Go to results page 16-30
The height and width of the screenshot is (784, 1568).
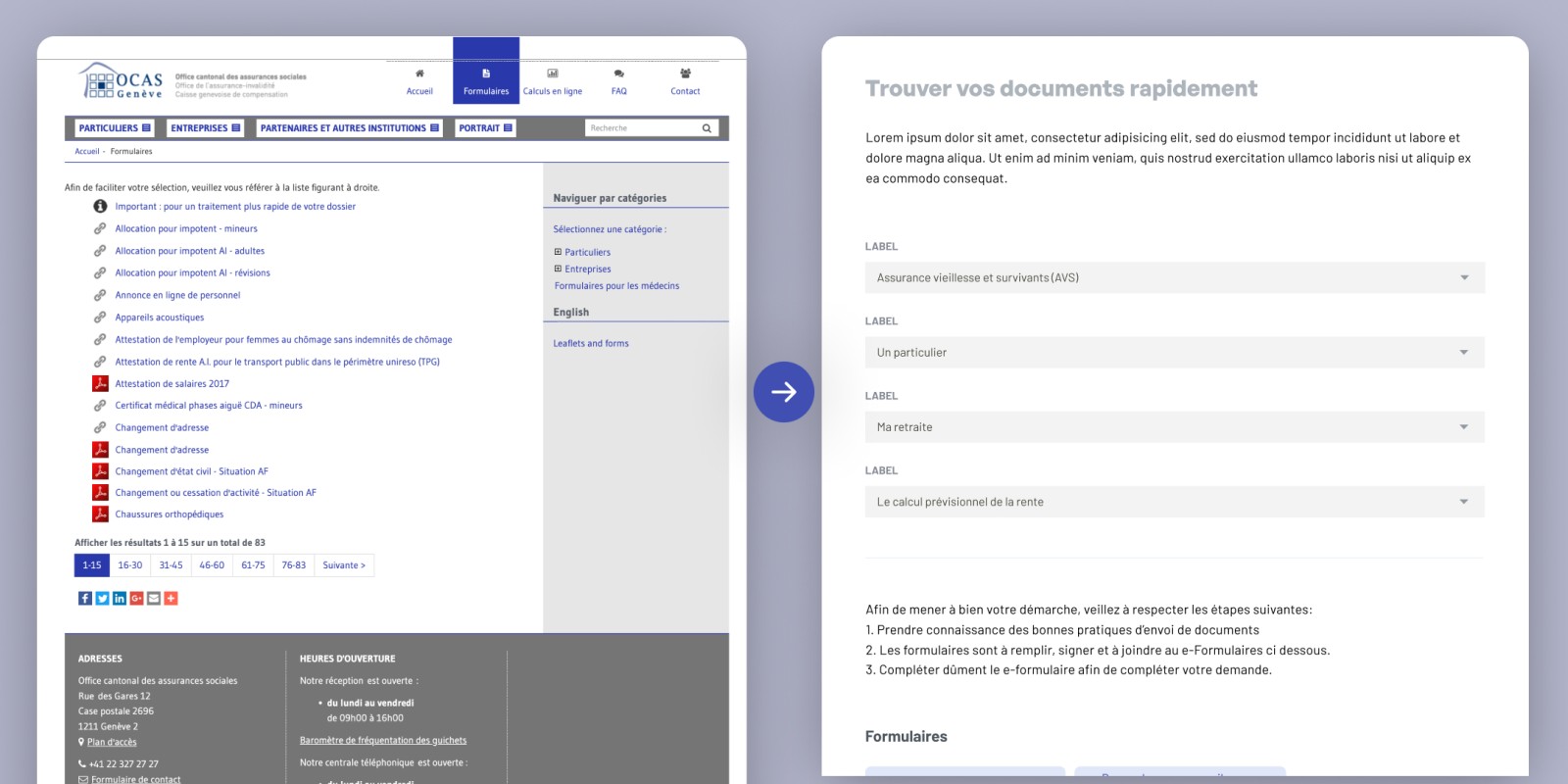[x=130, y=565]
